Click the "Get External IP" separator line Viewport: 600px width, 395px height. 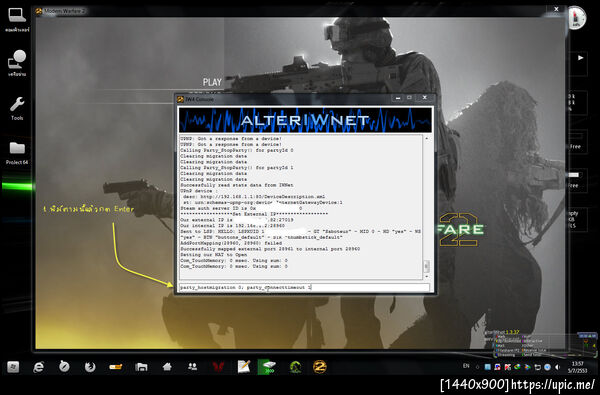coord(254,214)
